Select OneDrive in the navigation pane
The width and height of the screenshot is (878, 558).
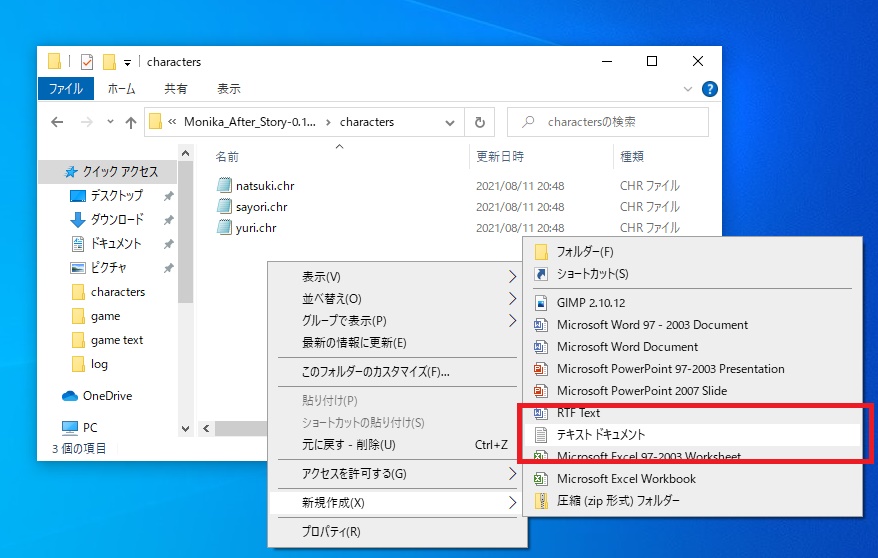(x=107, y=396)
